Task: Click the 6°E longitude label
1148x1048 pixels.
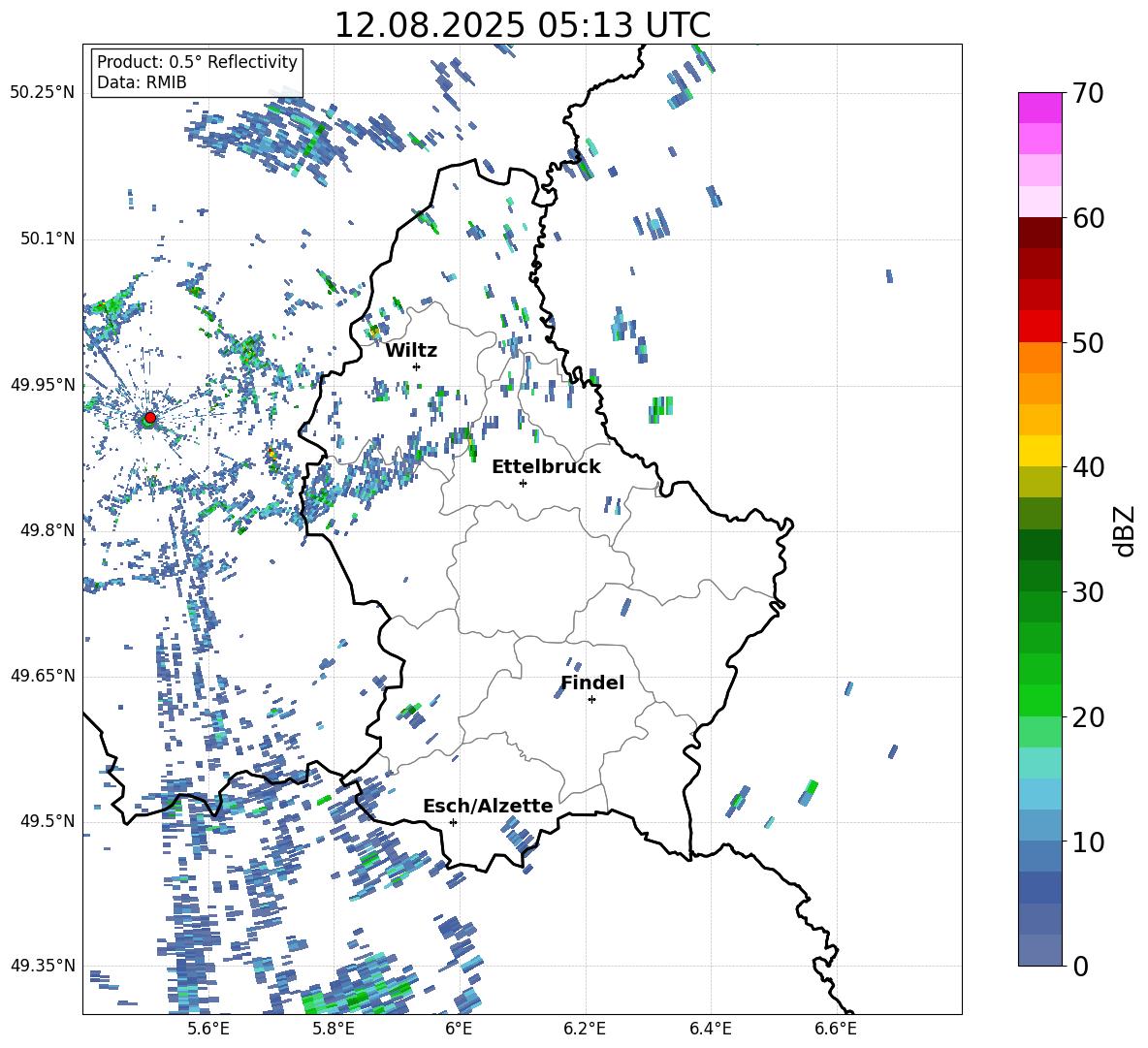Action: coord(459,1029)
